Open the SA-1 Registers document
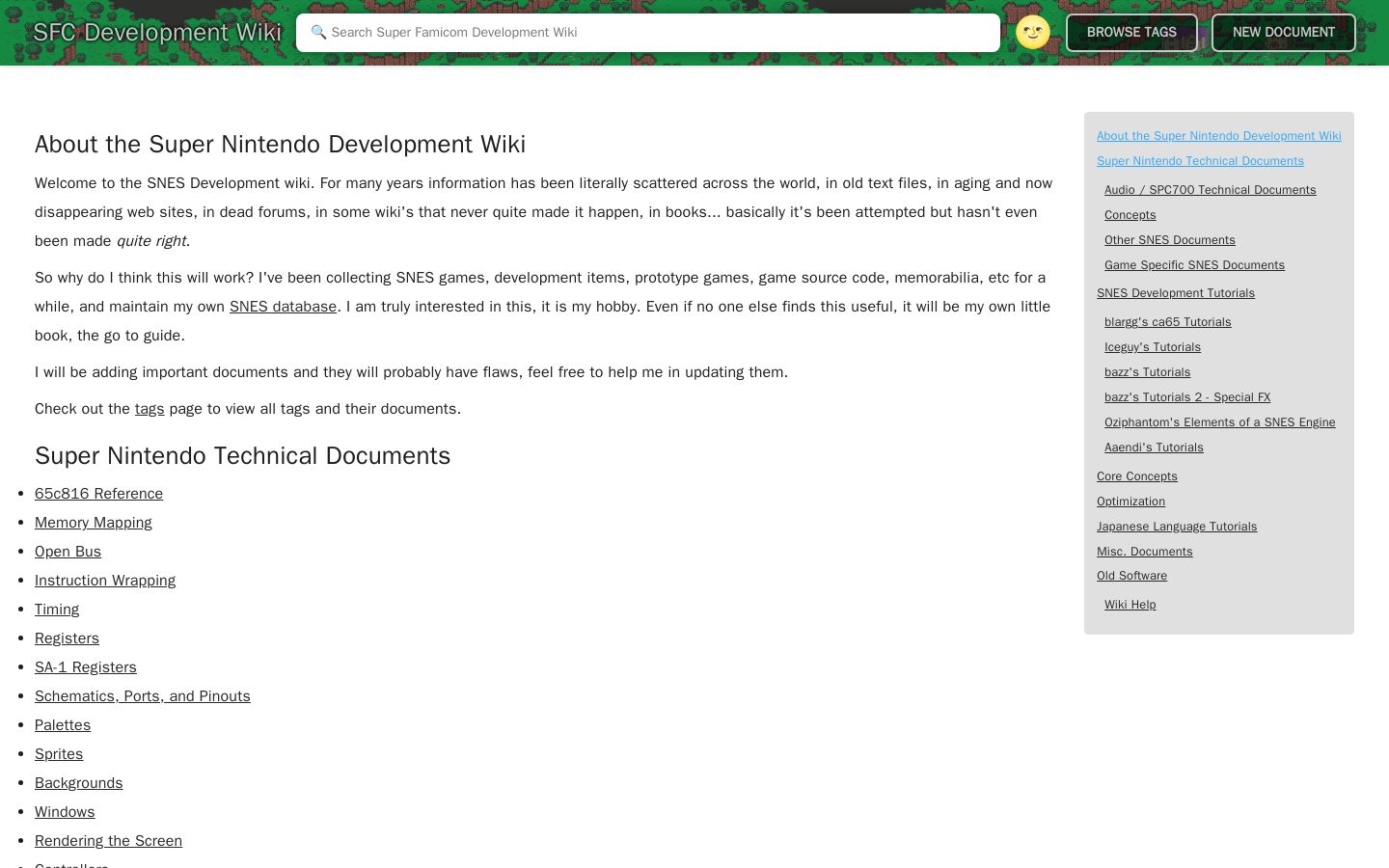 click(86, 667)
